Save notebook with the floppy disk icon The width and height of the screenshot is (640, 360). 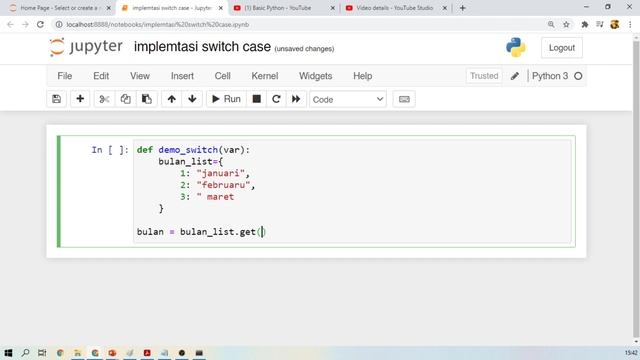coord(56,99)
